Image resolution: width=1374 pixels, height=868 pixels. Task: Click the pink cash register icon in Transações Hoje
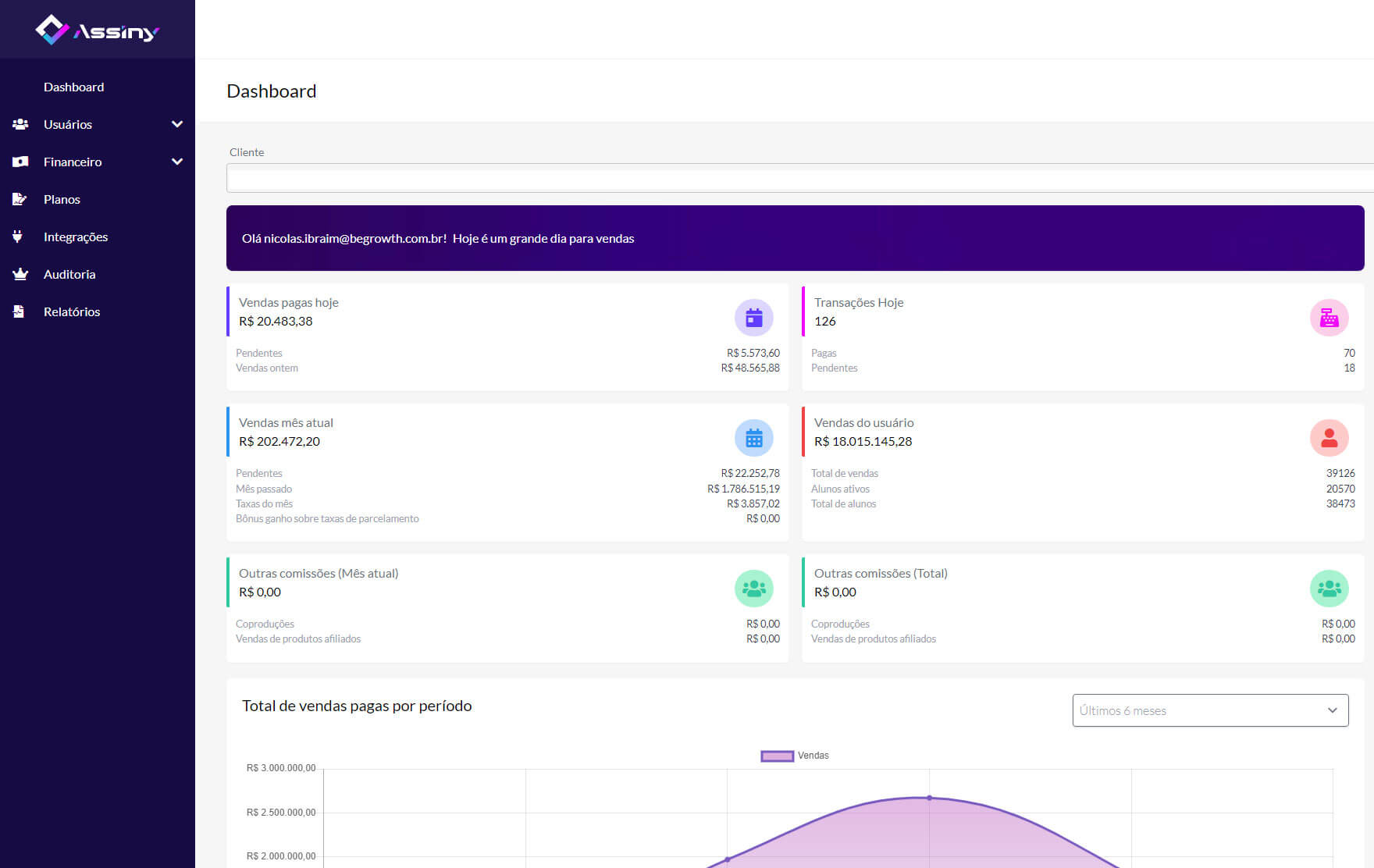click(x=1329, y=318)
